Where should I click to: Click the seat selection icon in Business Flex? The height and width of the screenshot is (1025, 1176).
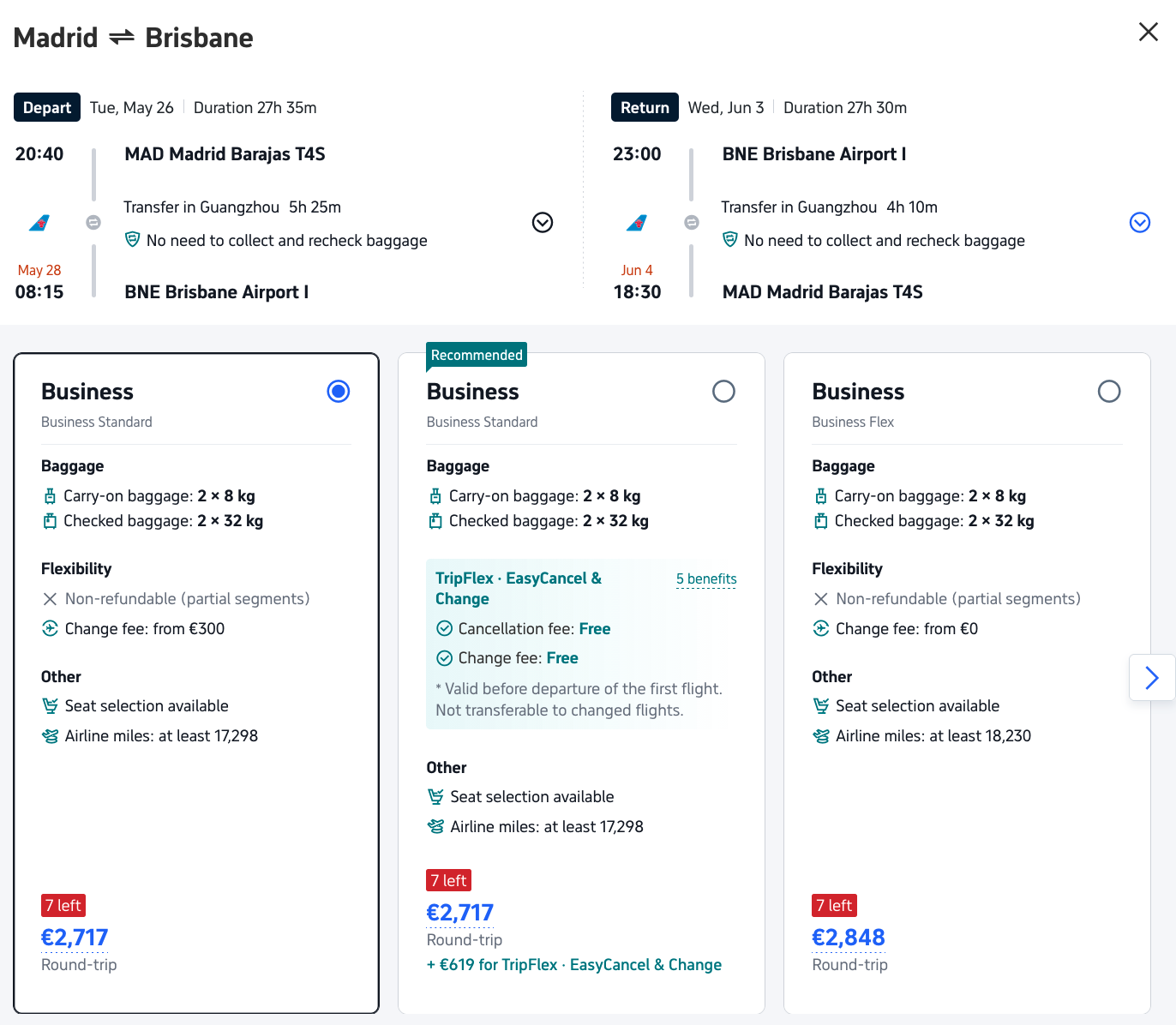(x=820, y=706)
